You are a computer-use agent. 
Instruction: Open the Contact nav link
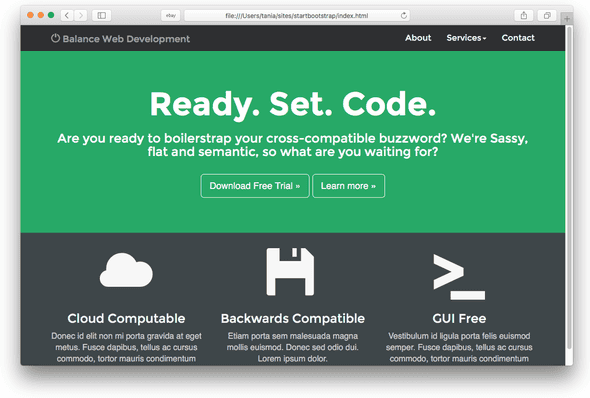[x=518, y=38]
